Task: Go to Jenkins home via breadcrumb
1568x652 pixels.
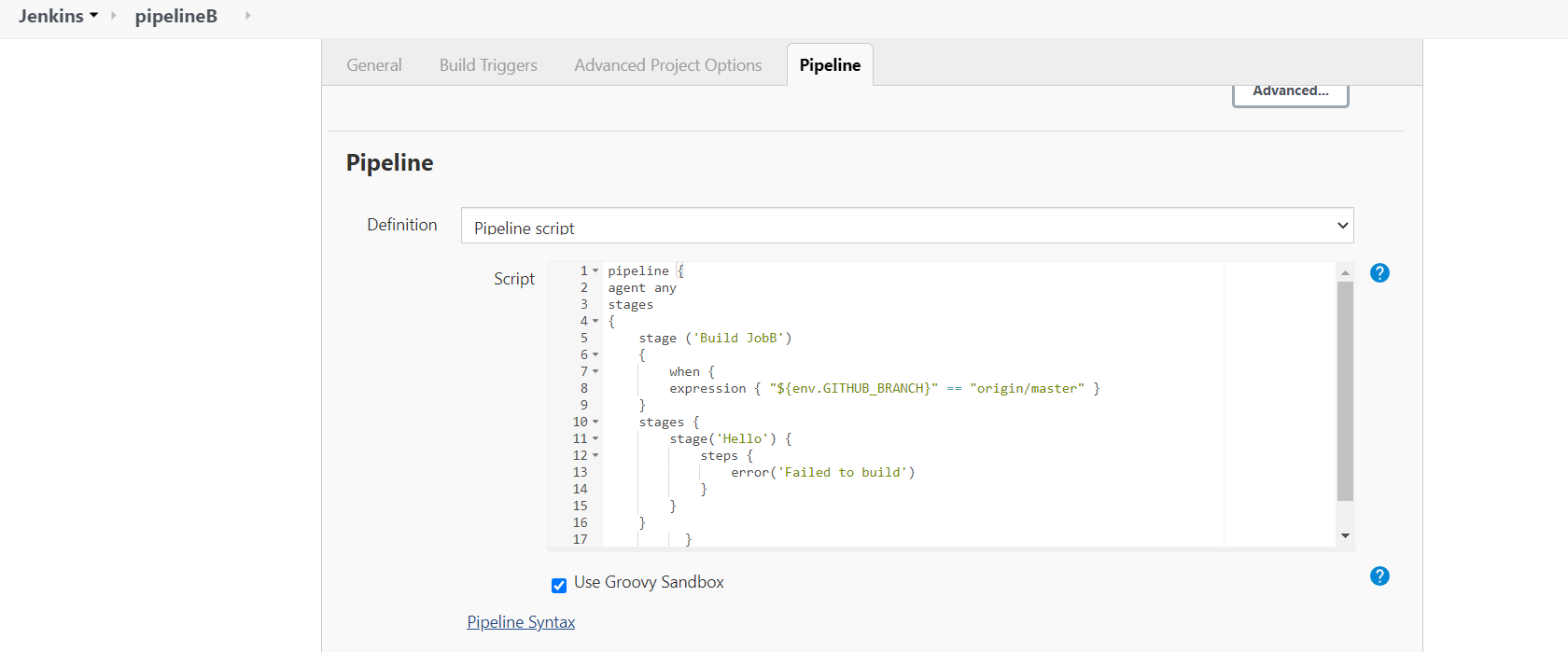Action: click(51, 16)
